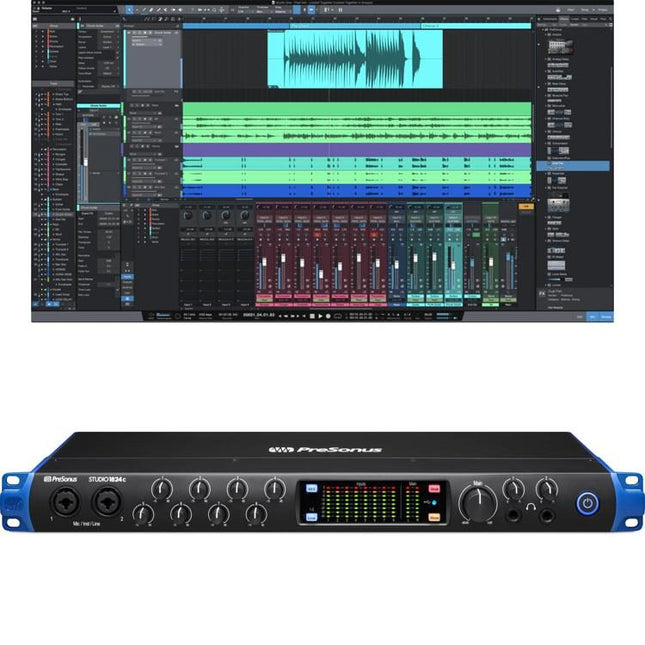Open the Files tab in the browser
The width and height of the screenshot is (645, 645).
click(x=584, y=19)
